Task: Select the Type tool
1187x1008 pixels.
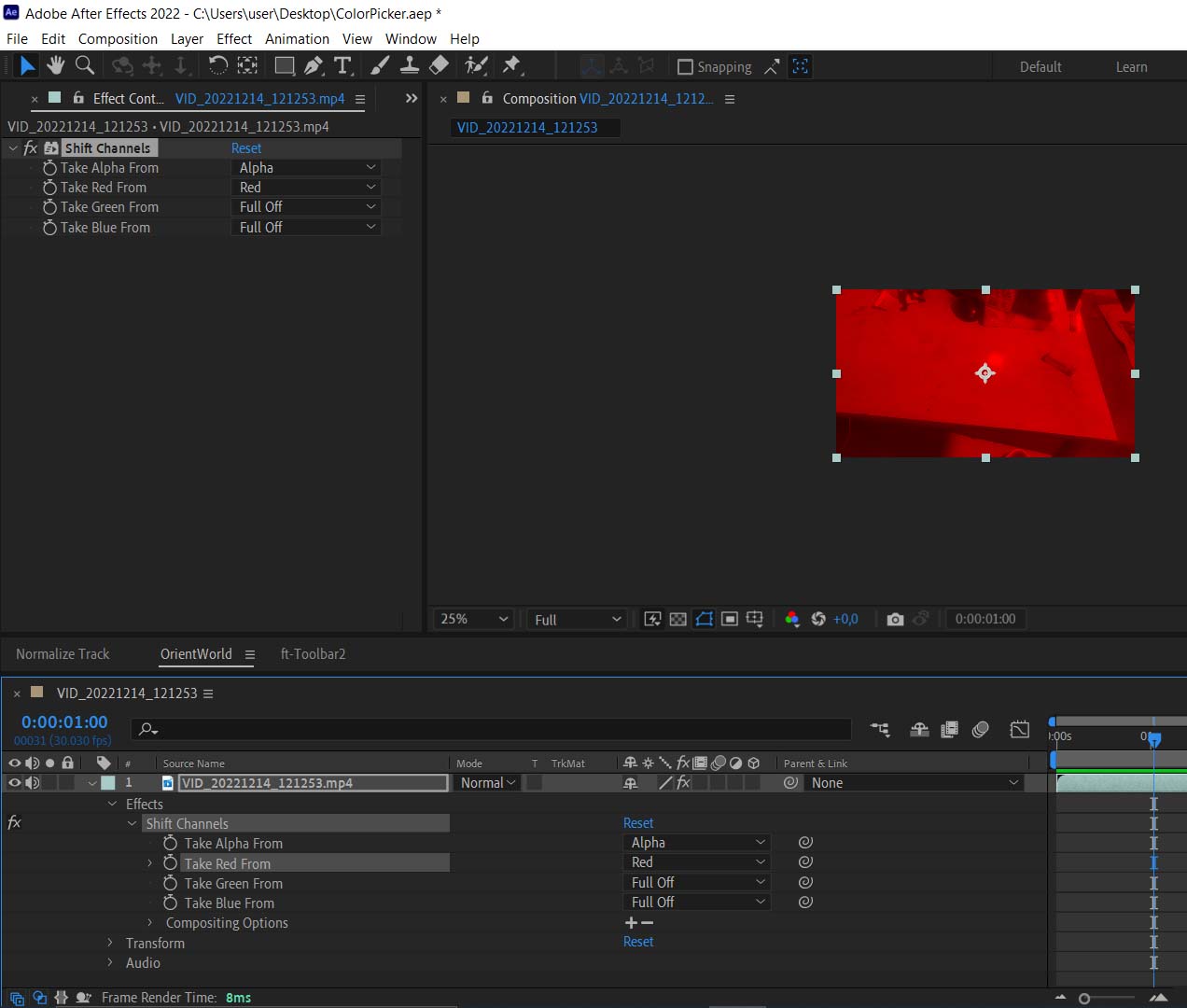Action: [x=343, y=65]
